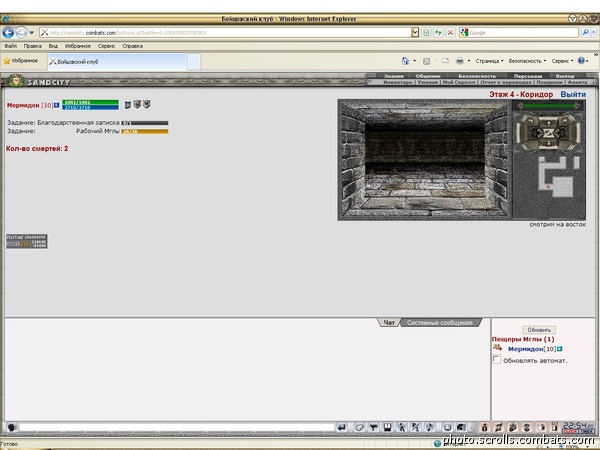Click the blue mana bar
Screen dimensions: 600x450
coord(90,108)
